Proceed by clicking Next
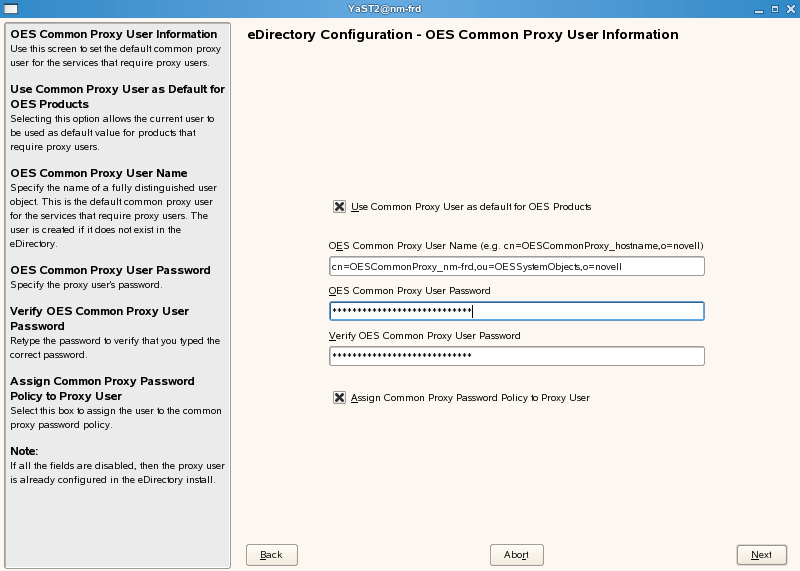Image resolution: width=800 pixels, height=571 pixels. pos(761,555)
